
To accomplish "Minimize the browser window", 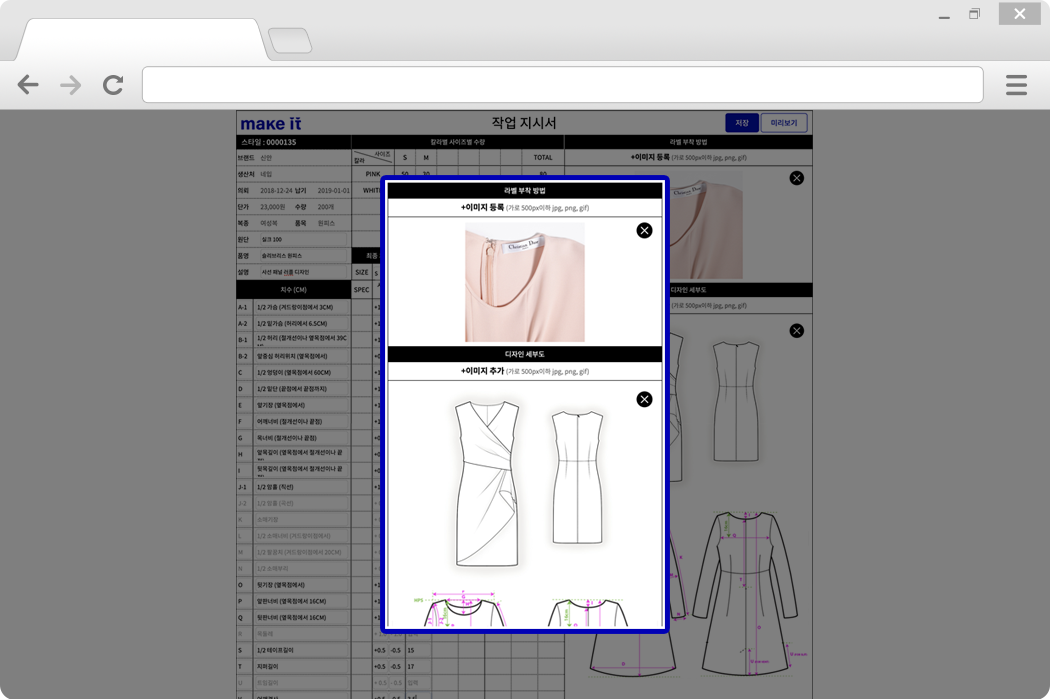I will click(944, 15).
